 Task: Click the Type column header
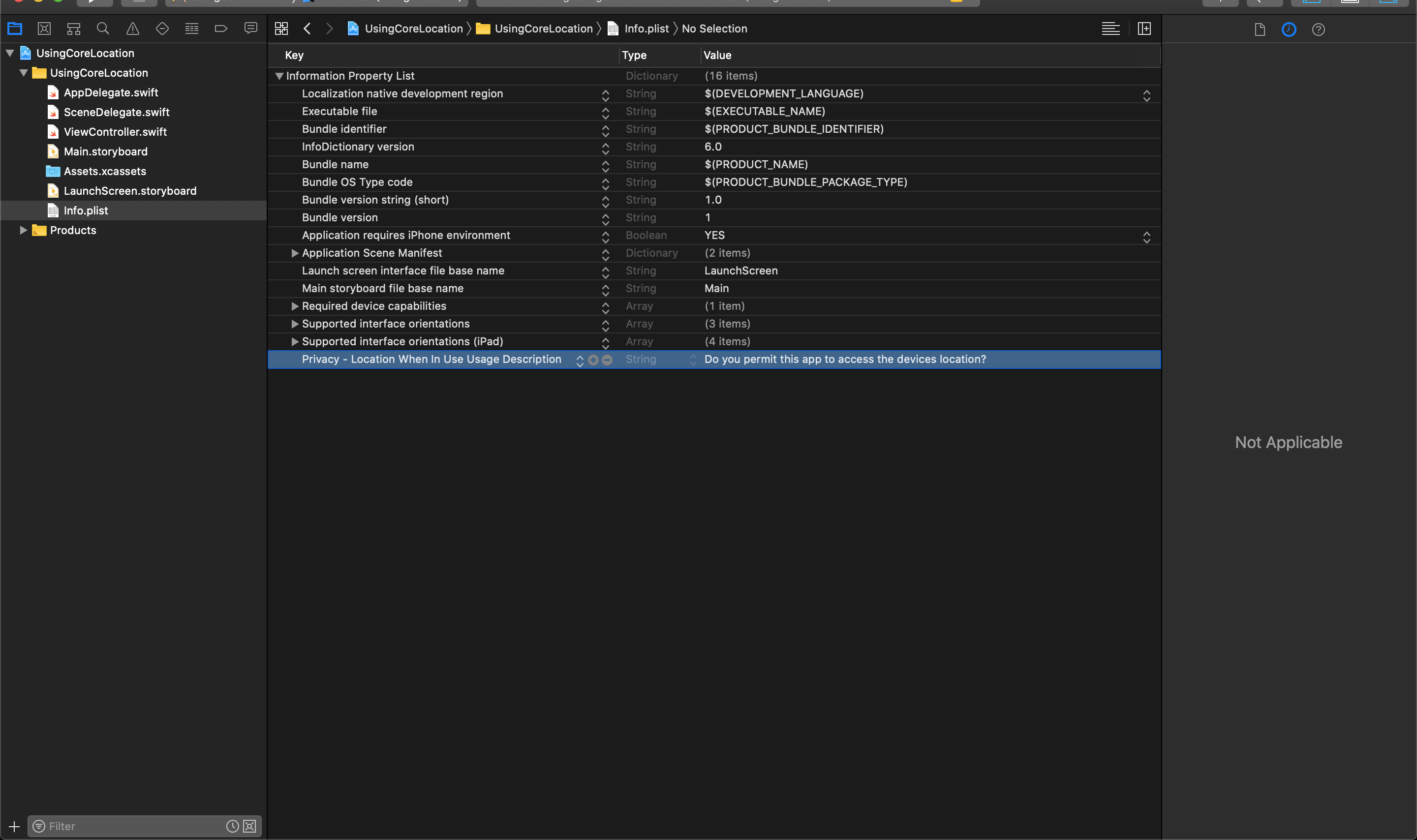[x=634, y=55]
